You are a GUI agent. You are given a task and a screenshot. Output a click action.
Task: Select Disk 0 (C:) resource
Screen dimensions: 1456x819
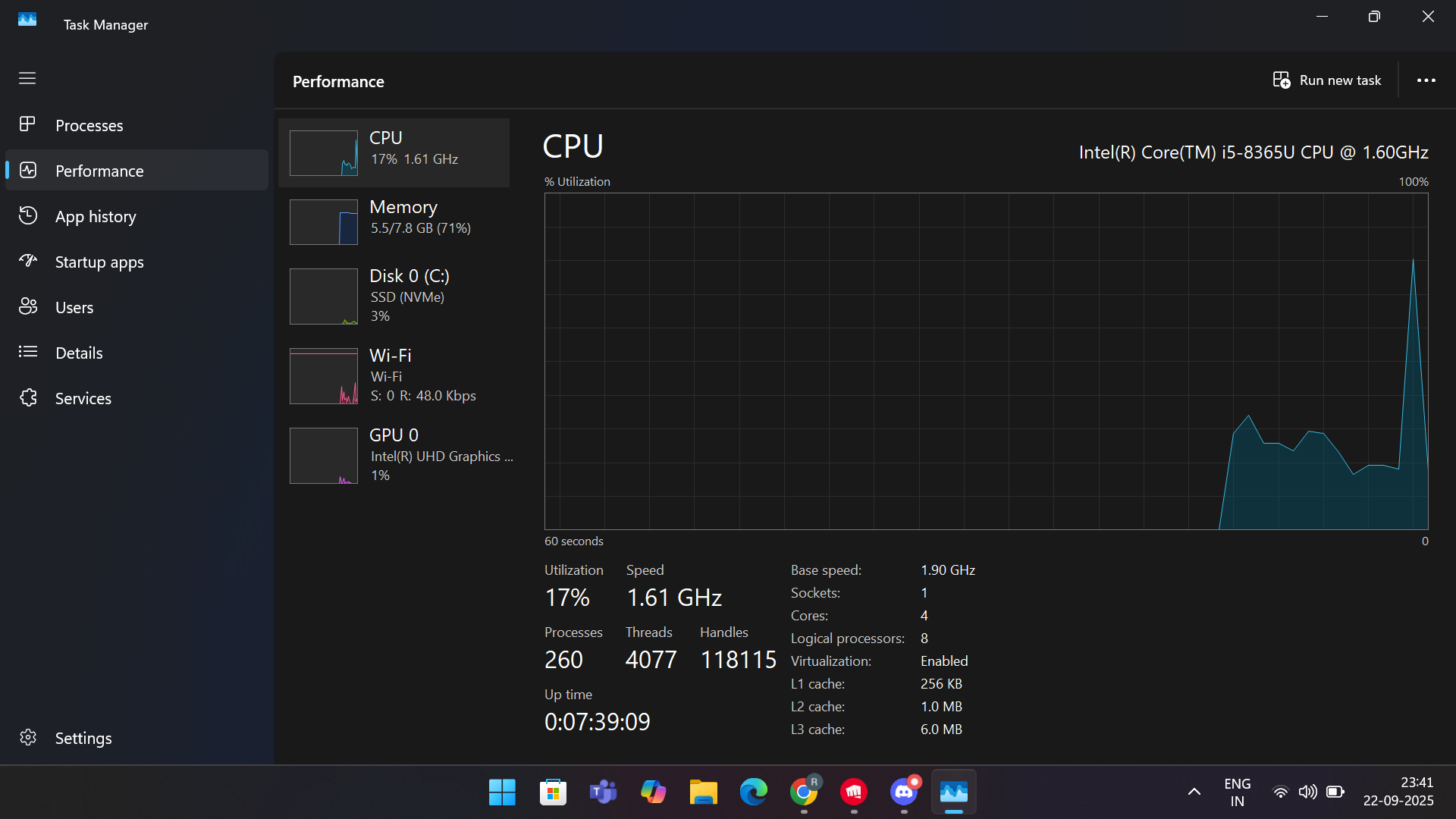click(394, 296)
